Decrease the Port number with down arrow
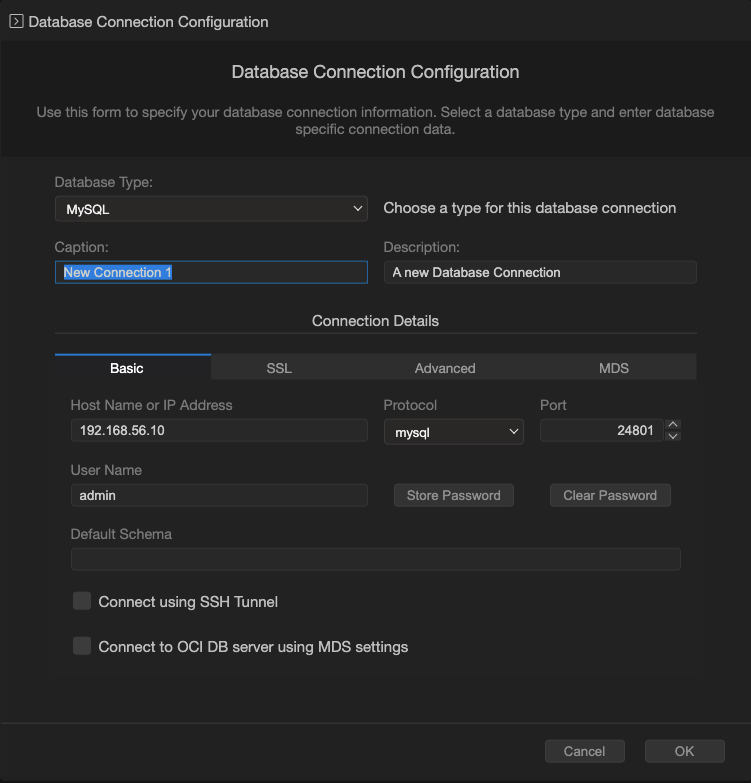751x783 pixels. coord(673,436)
